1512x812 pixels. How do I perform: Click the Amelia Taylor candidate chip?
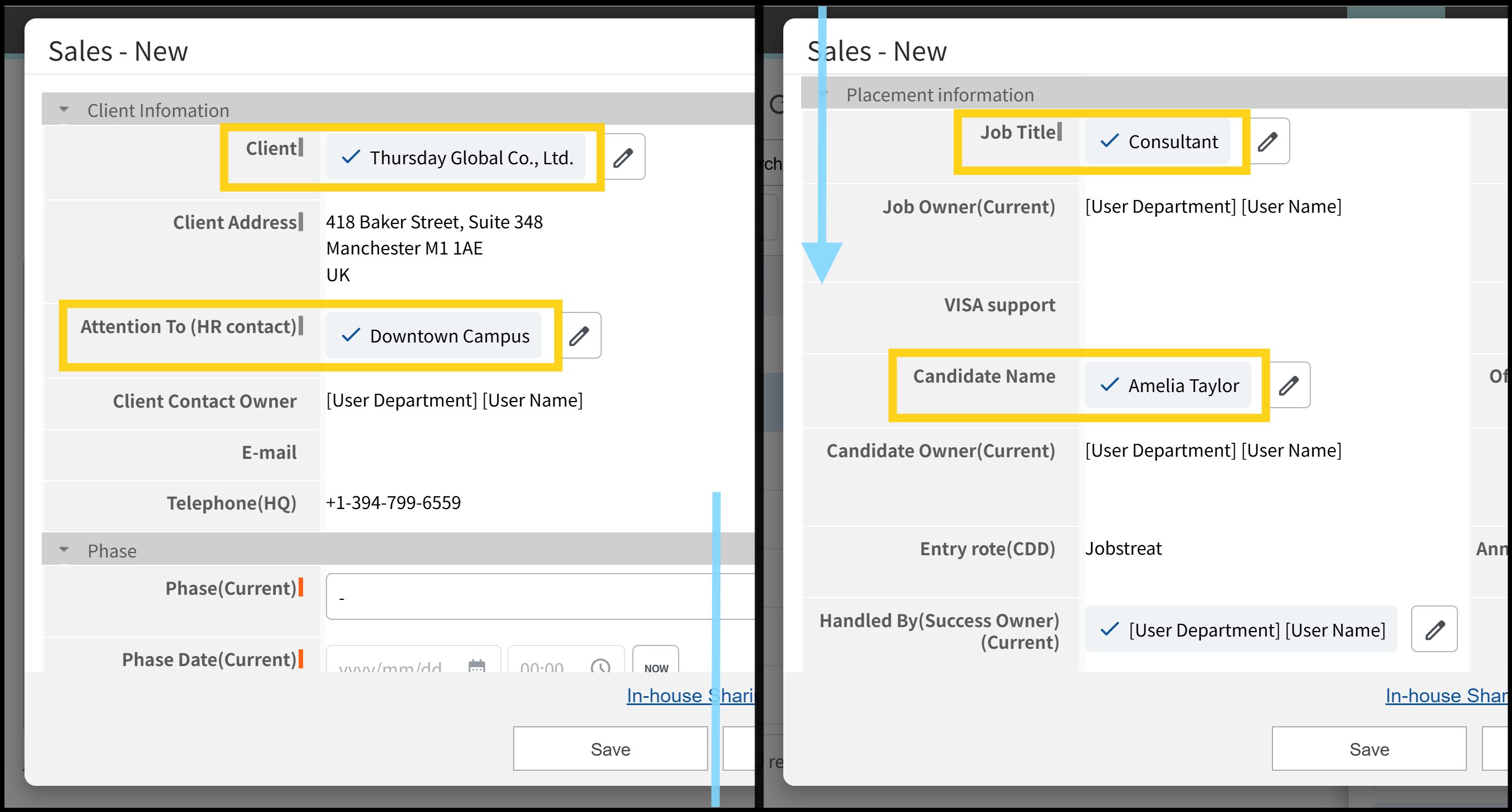pos(1168,385)
